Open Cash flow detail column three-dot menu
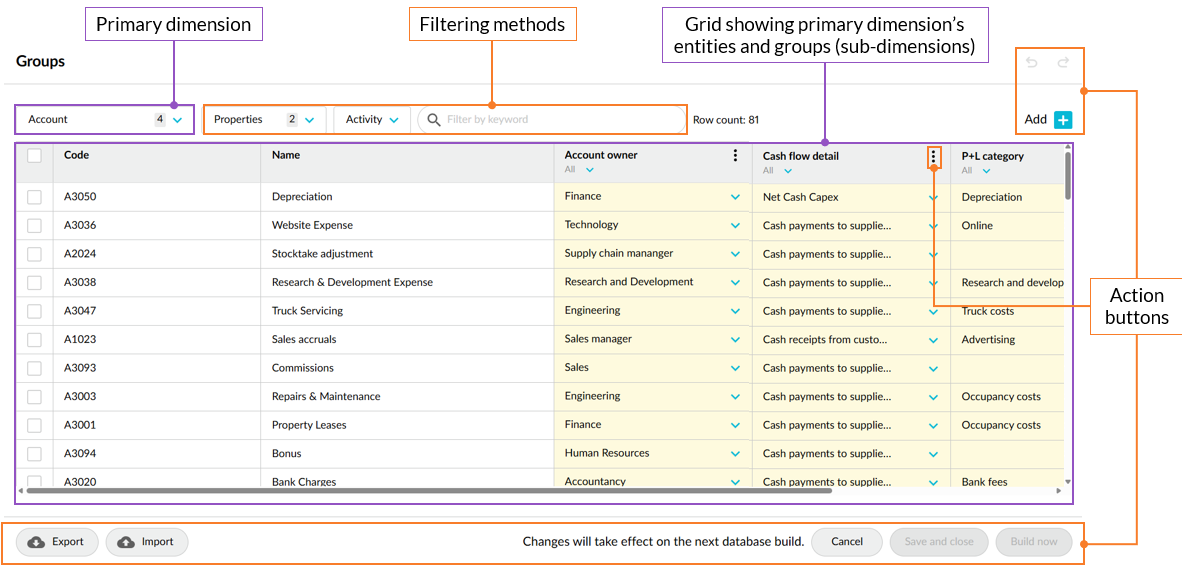The image size is (1182, 575). coord(933,156)
